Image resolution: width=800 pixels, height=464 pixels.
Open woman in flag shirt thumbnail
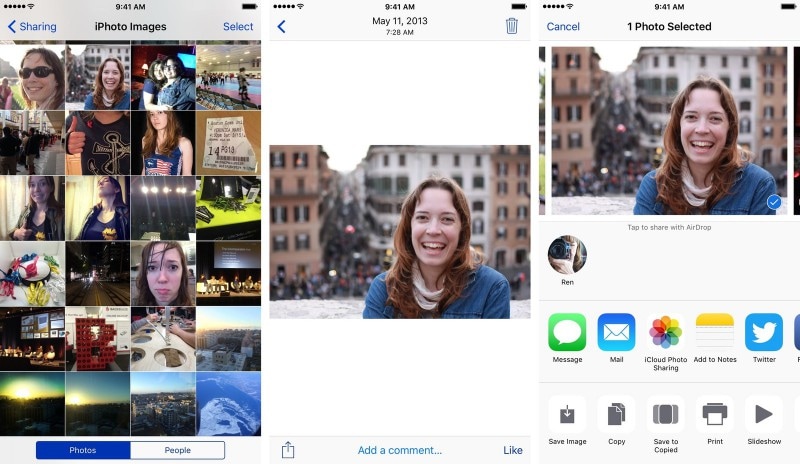(x=163, y=143)
